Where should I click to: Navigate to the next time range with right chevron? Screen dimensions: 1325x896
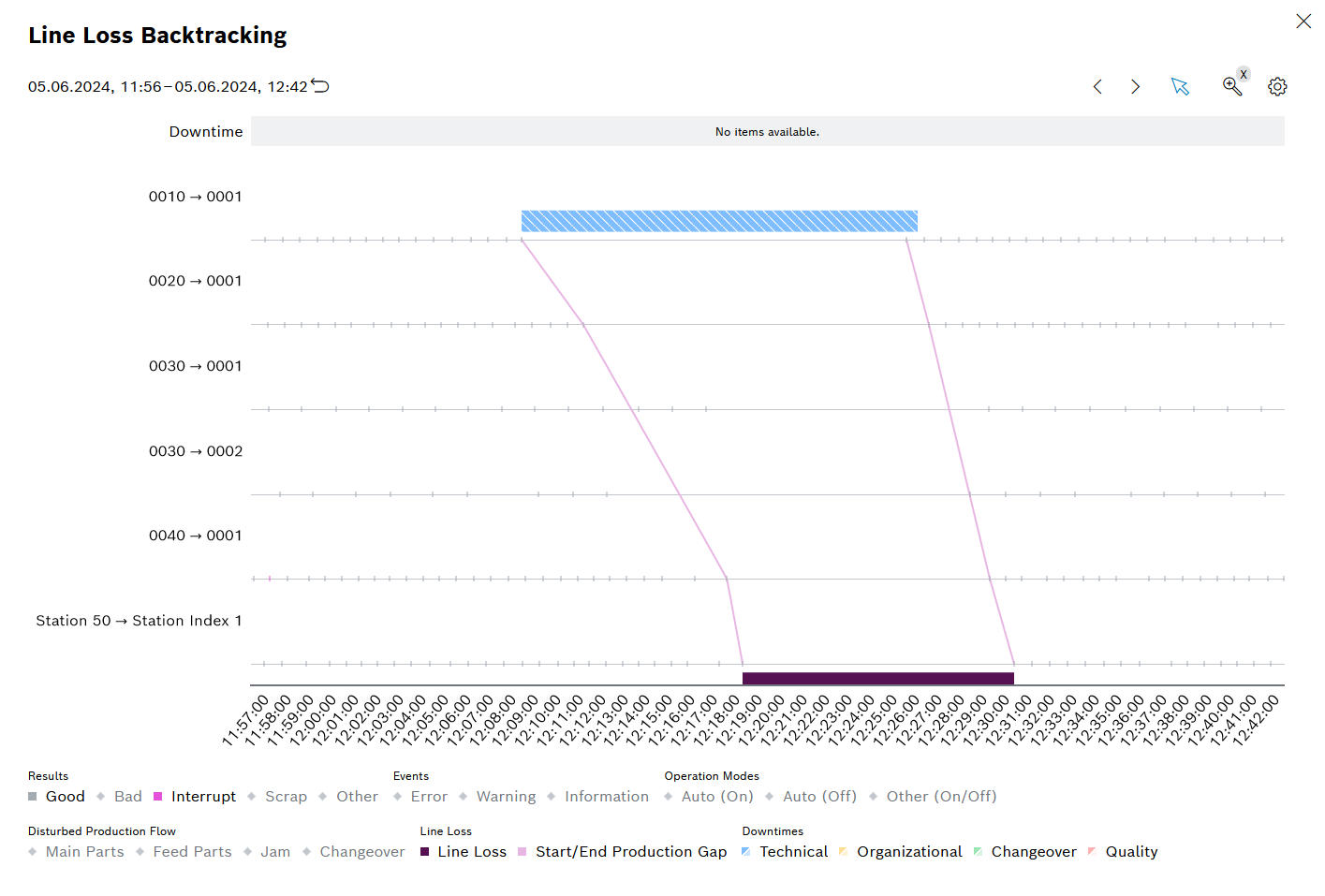point(1135,86)
